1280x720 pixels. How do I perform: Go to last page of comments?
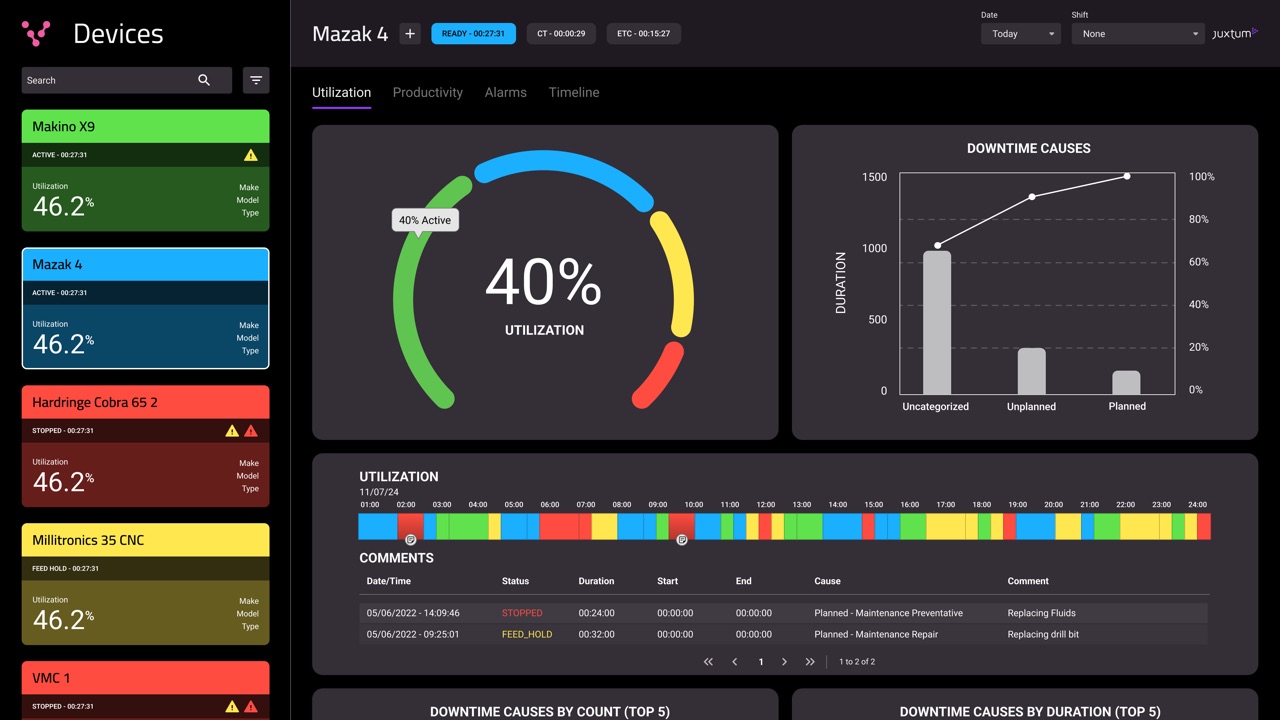click(x=810, y=662)
